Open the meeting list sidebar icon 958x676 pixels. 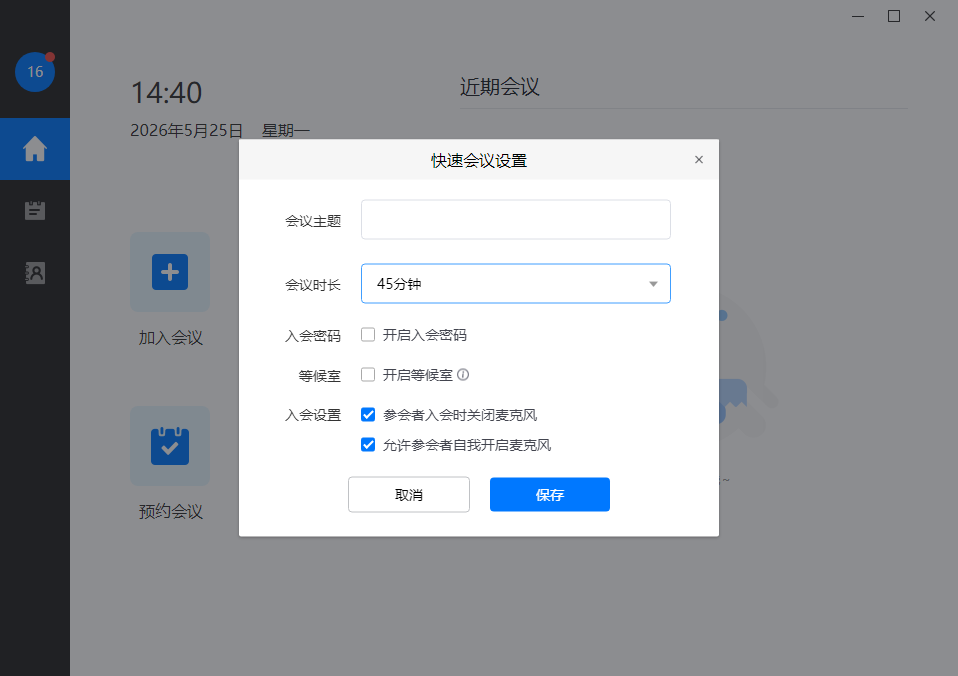point(35,210)
